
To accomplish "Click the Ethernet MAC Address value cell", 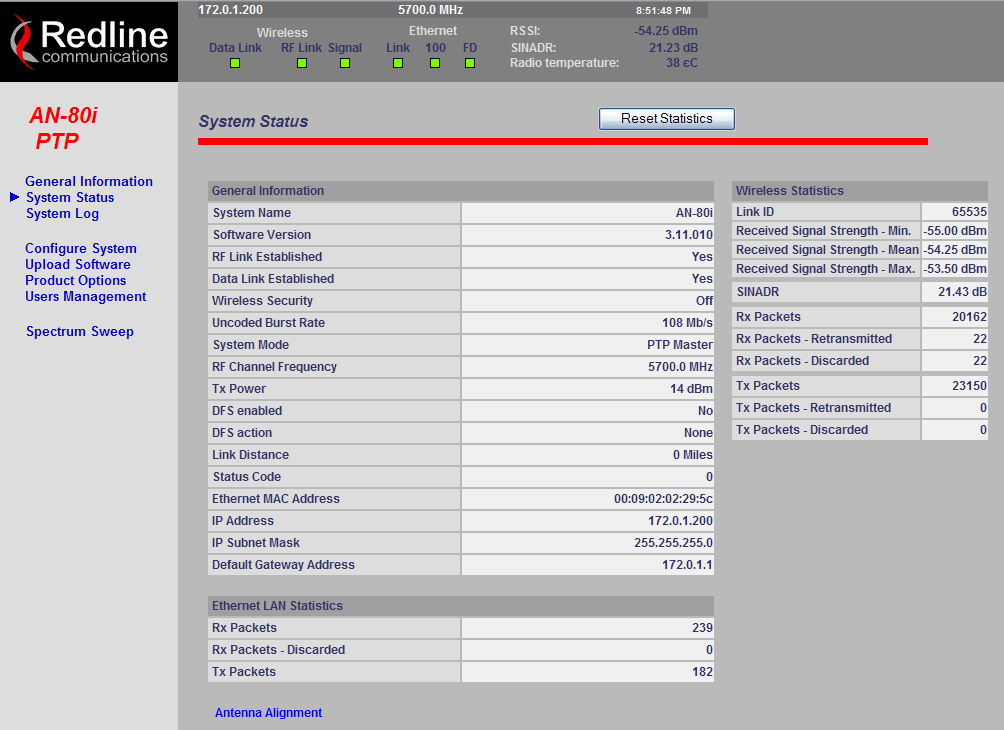I will [587, 499].
